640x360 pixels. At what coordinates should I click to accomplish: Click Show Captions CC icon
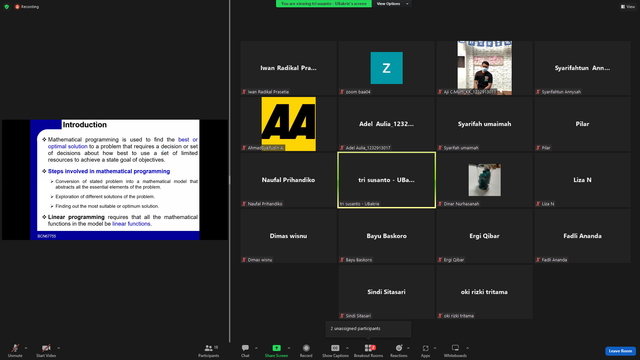[x=335, y=348]
